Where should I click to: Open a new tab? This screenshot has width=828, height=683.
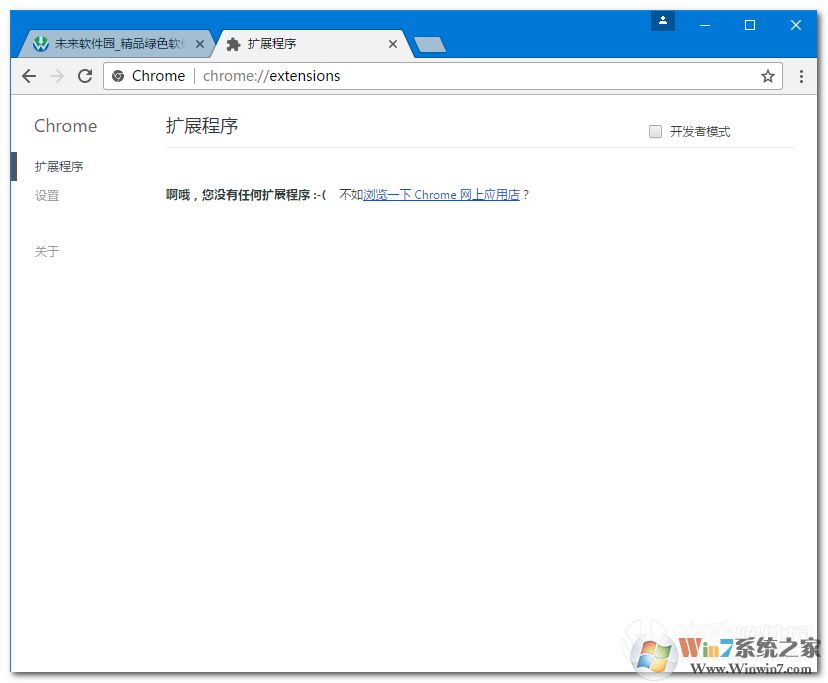430,45
